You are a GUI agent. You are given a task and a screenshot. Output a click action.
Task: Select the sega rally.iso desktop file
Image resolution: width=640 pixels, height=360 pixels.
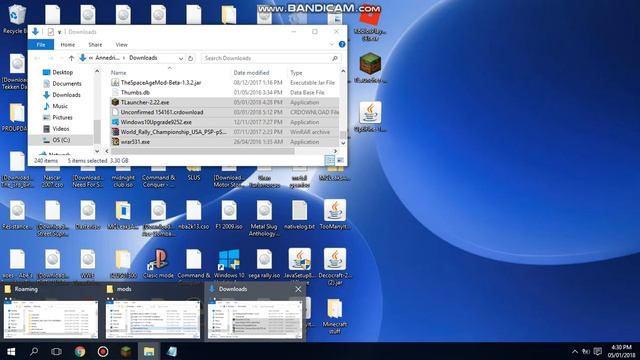coord(264,264)
